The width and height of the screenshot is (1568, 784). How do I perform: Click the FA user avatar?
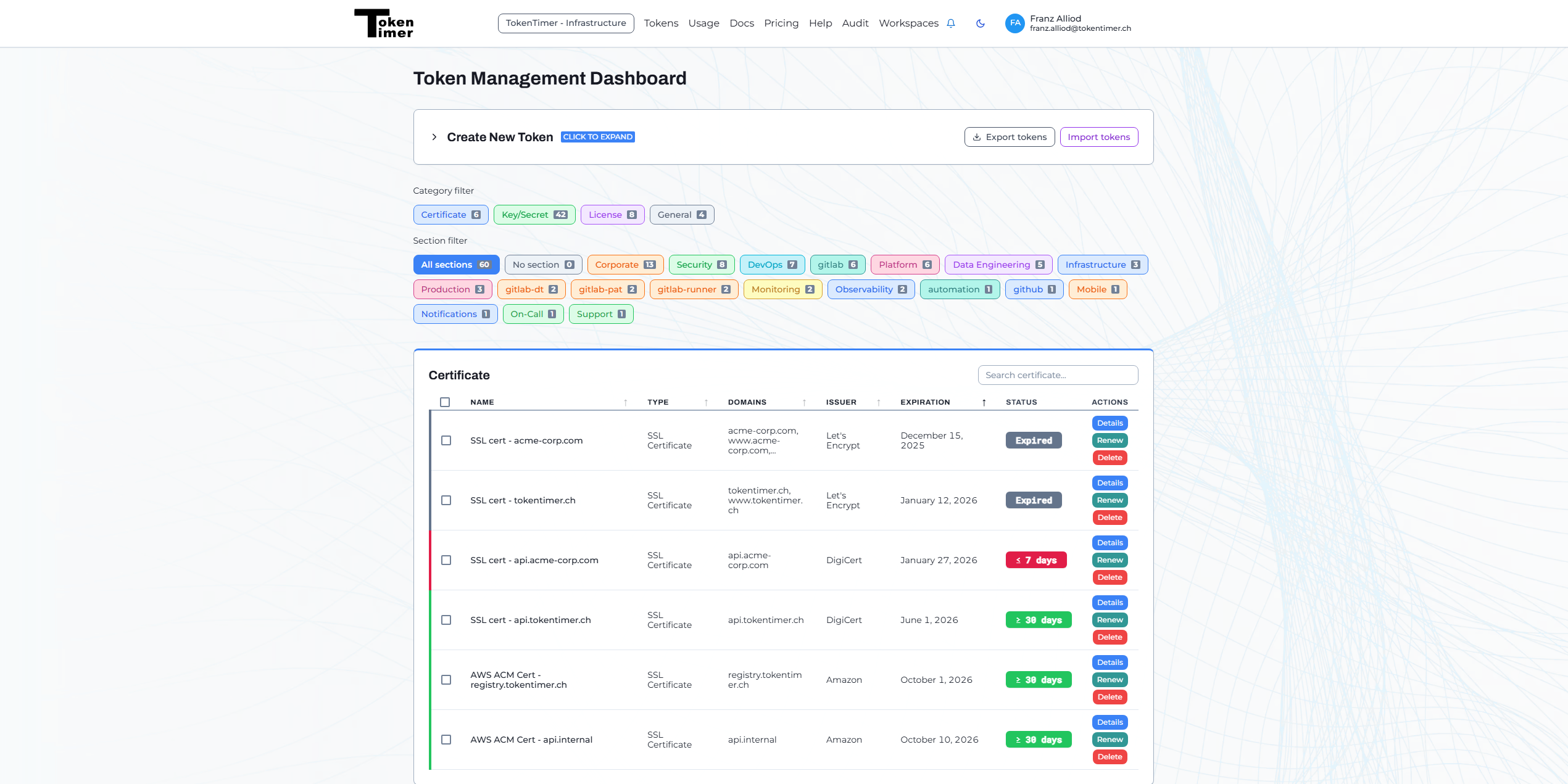pos(1014,23)
